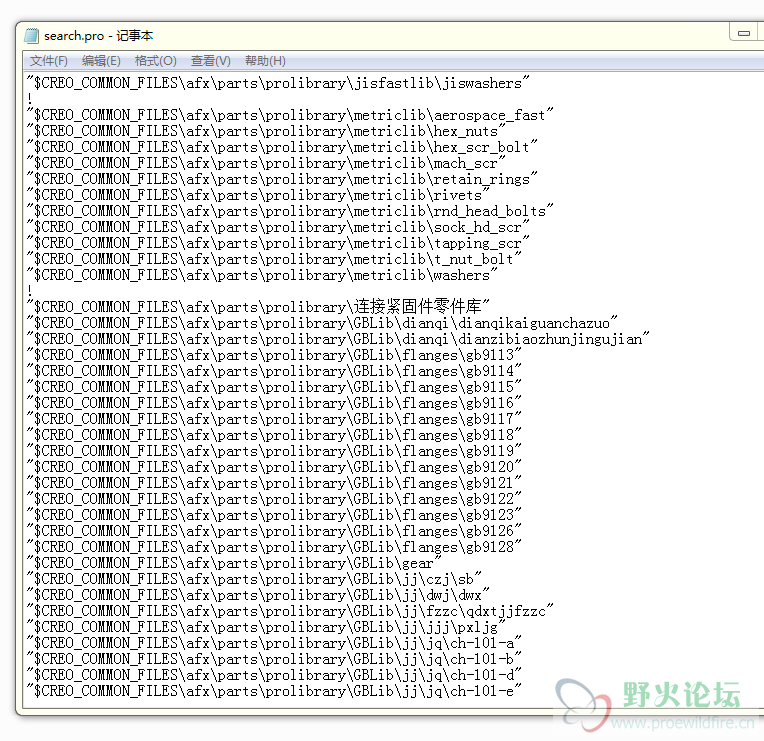Click the flanges\gb9126 line

coord(274,531)
